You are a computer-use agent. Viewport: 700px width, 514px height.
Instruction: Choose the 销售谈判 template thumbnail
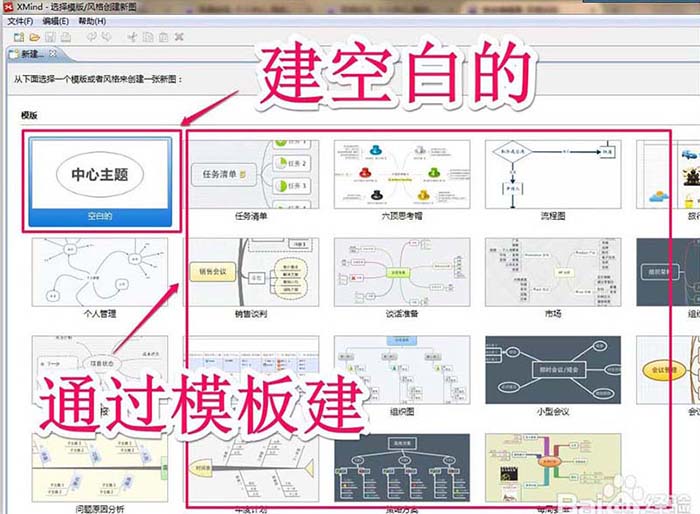[251, 272]
